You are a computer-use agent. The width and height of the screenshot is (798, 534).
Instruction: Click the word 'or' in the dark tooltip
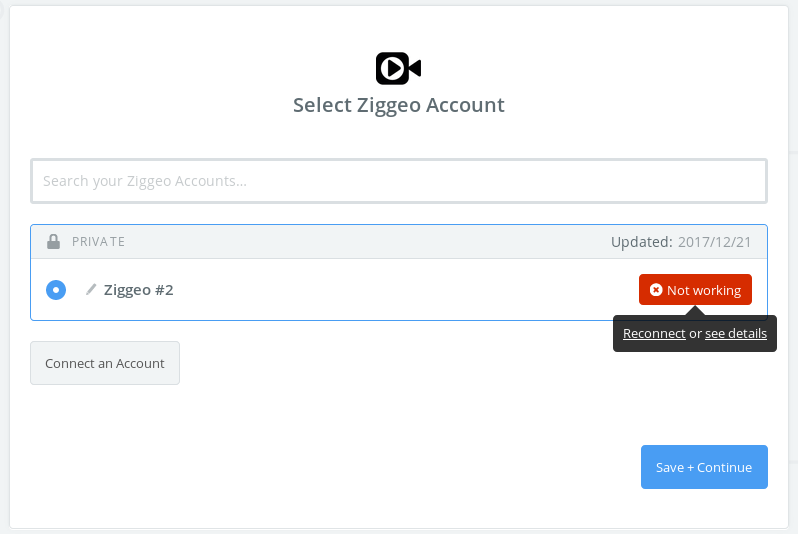point(695,333)
